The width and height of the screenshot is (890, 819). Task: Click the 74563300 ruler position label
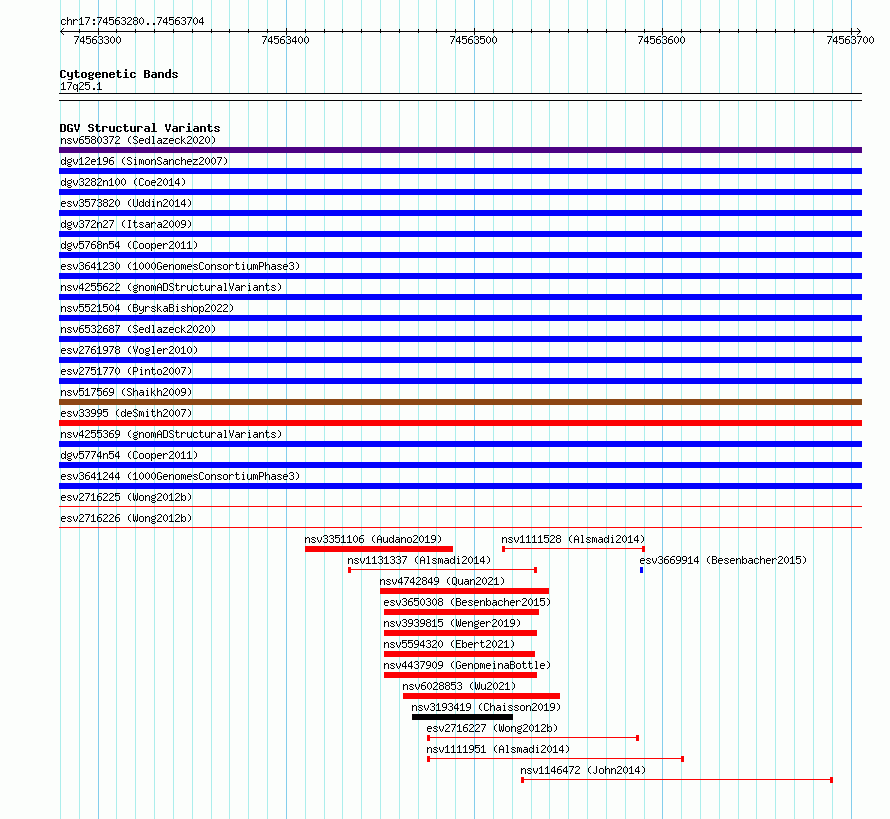pyautogui.click(x=98, y=40)
